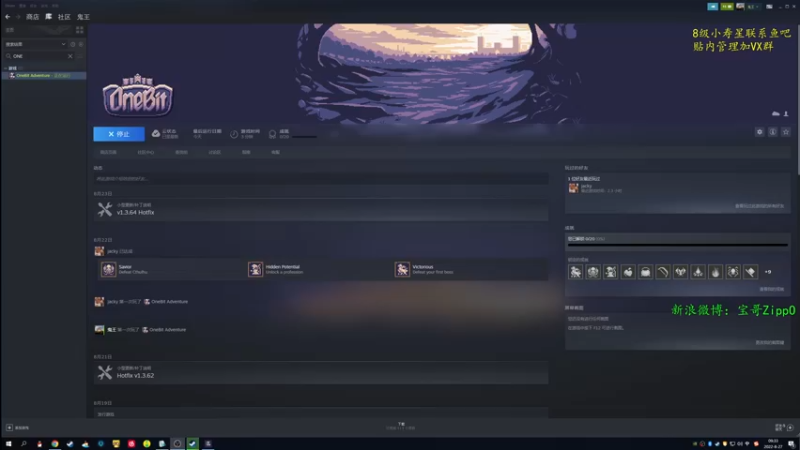800x450 pixels.
Task: Open the last game sub-tab link
Action: pos(276,153)
